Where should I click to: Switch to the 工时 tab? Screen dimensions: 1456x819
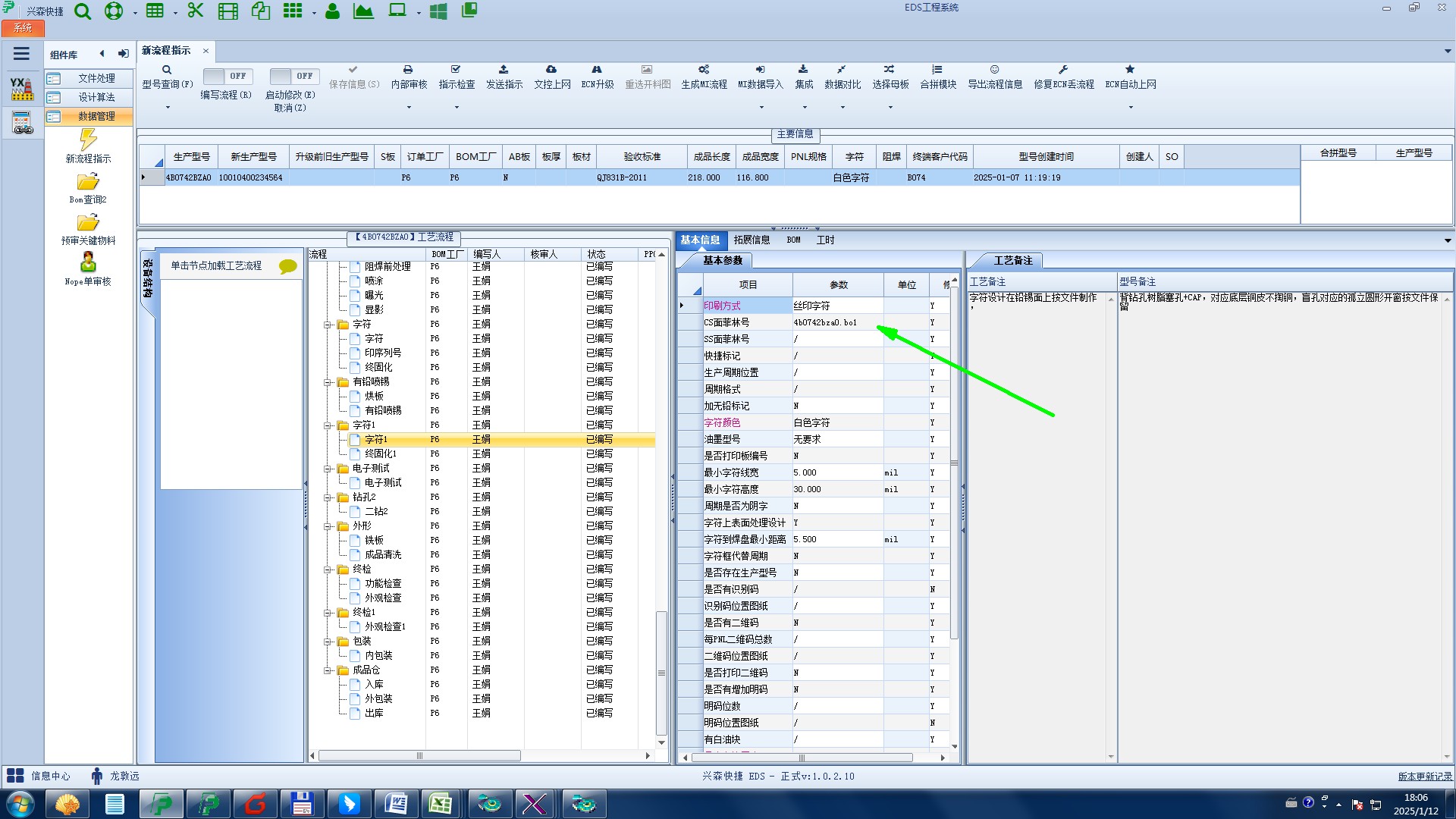point(825,240)
